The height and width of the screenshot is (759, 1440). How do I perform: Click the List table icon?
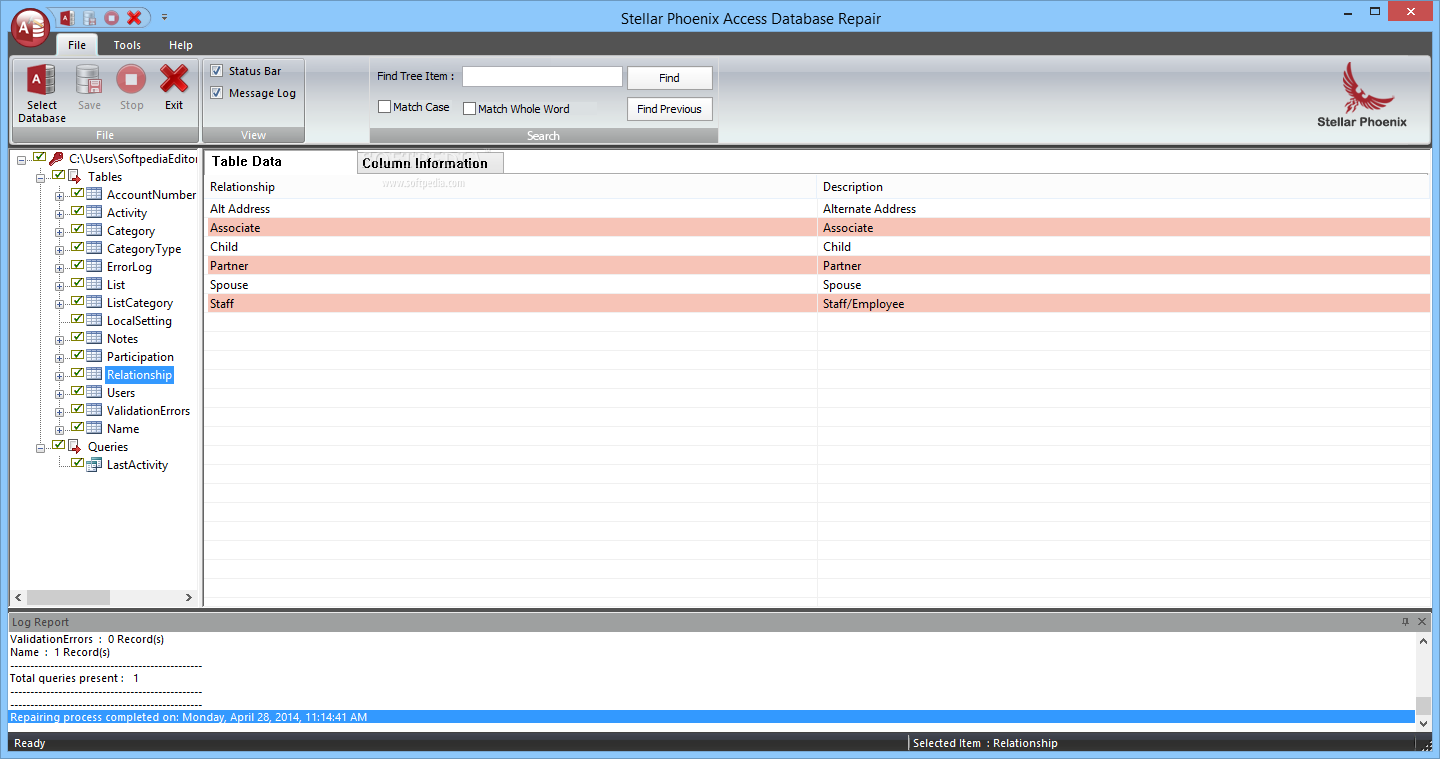pyautogui.click(x=94, y=284)
